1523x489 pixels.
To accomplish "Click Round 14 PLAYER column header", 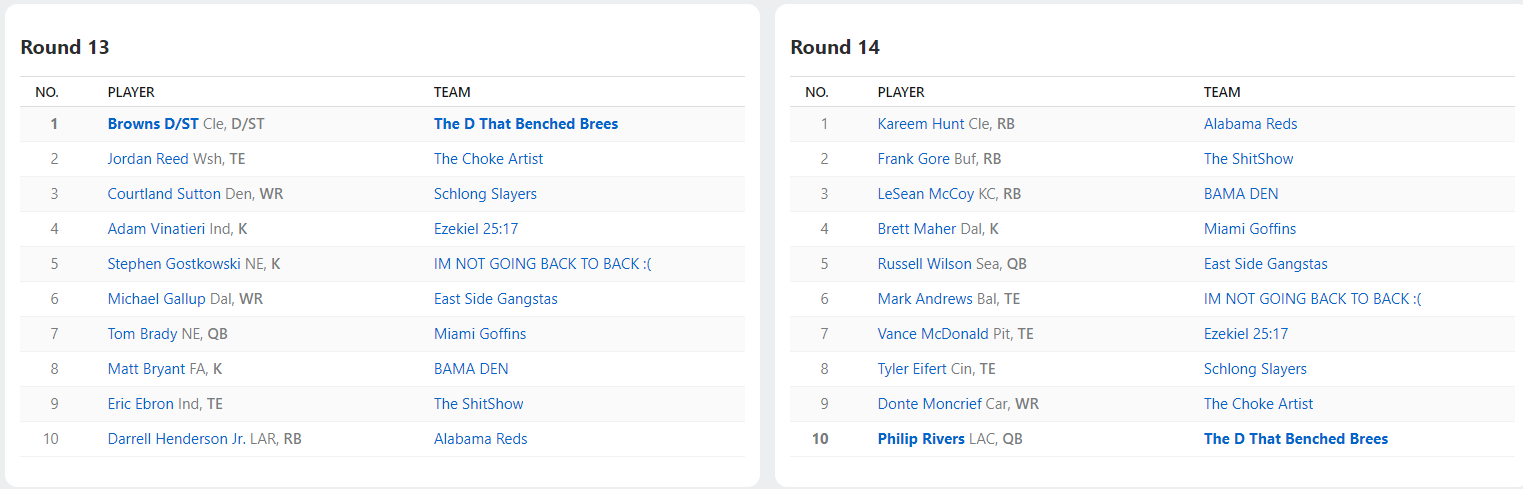I will (x=901, y=92).
